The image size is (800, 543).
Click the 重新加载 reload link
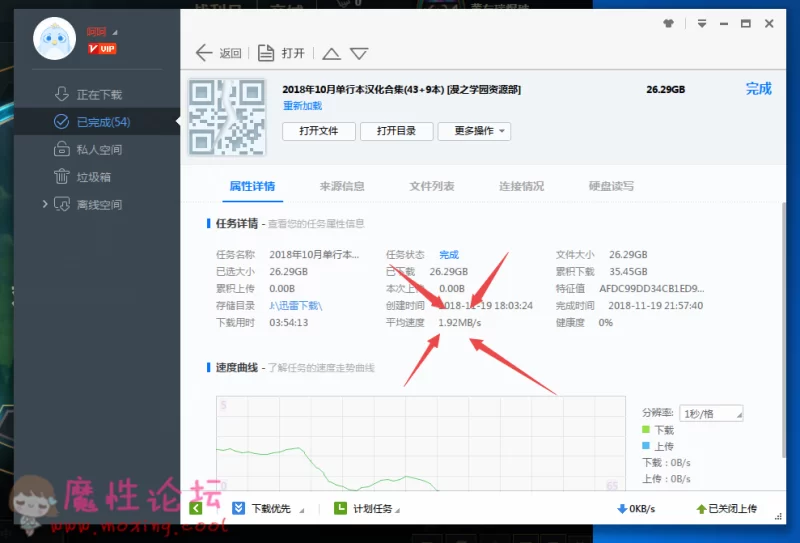click(x=303, y=106)
